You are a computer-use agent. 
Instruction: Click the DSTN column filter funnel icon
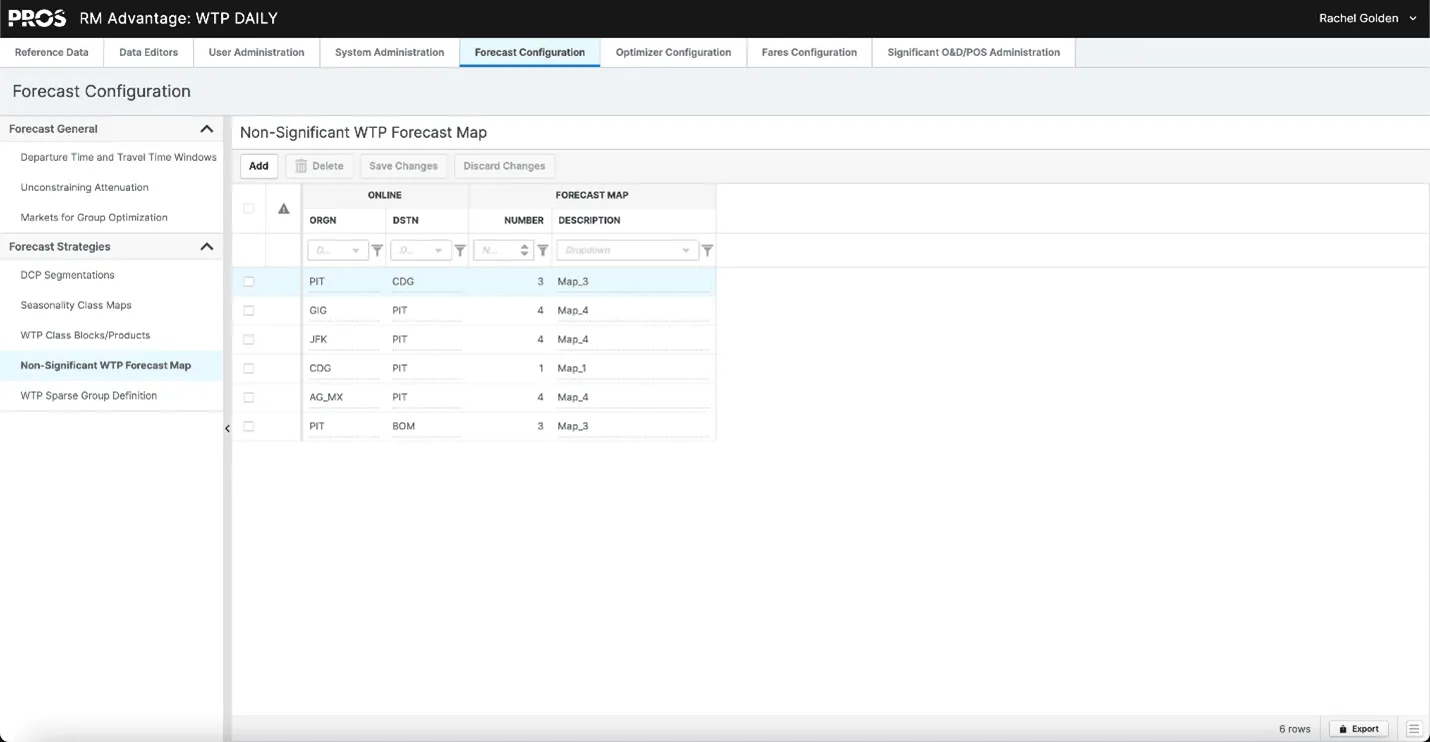coord(460,251)
